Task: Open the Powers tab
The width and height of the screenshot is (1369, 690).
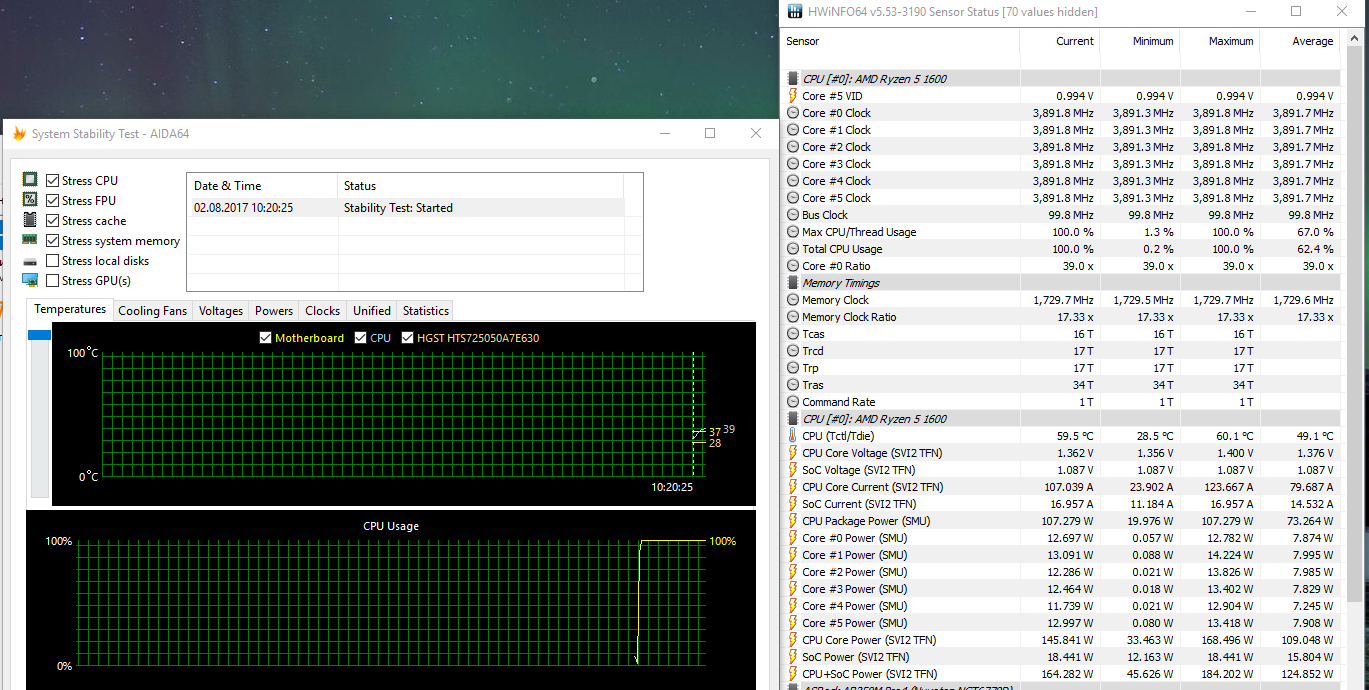Action: [274, 310]
